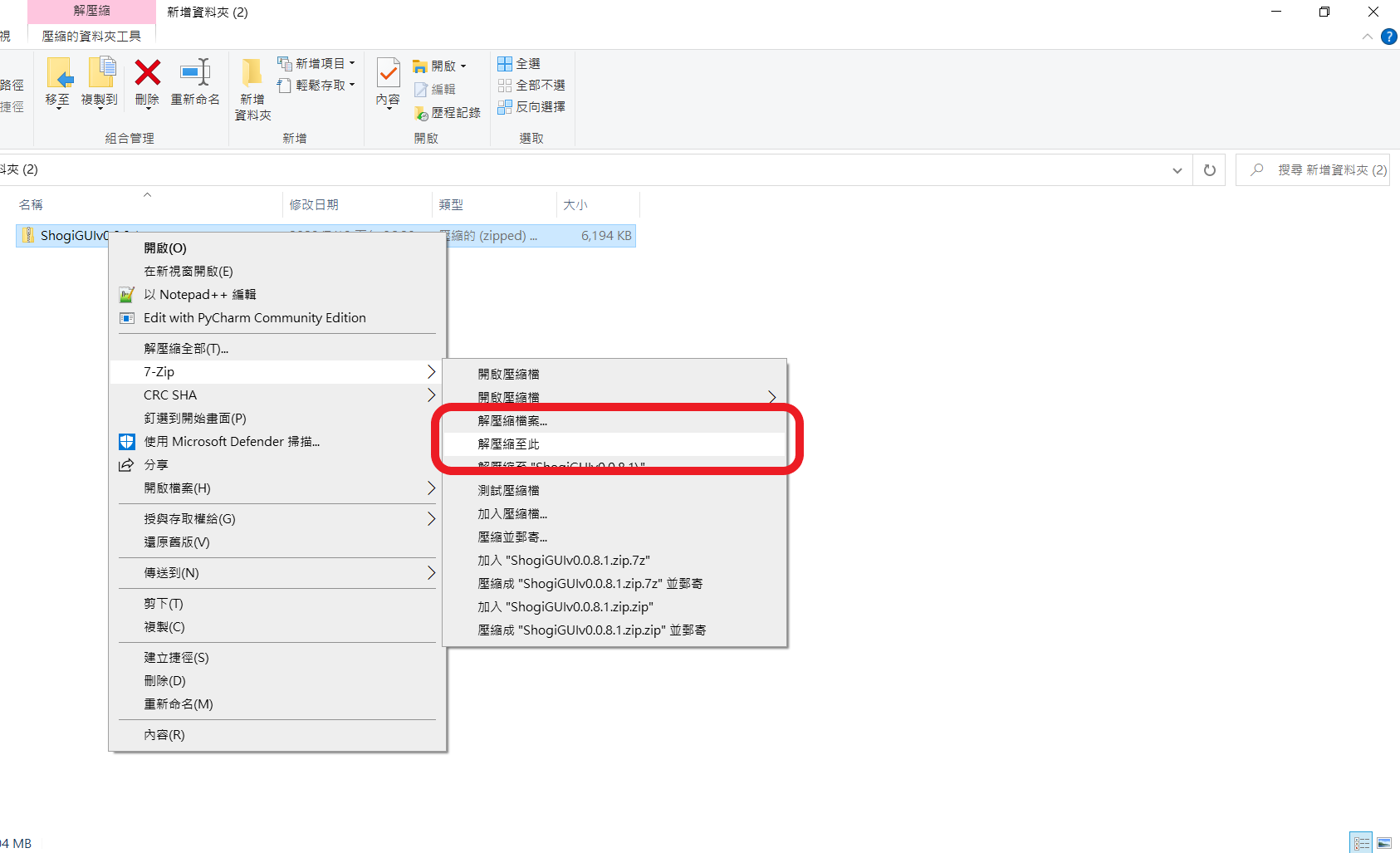1400x853 pixels.
Task: Choose 測試壓縮檔 in the 7-Zip submenu
Action: [x=614, y=491]
